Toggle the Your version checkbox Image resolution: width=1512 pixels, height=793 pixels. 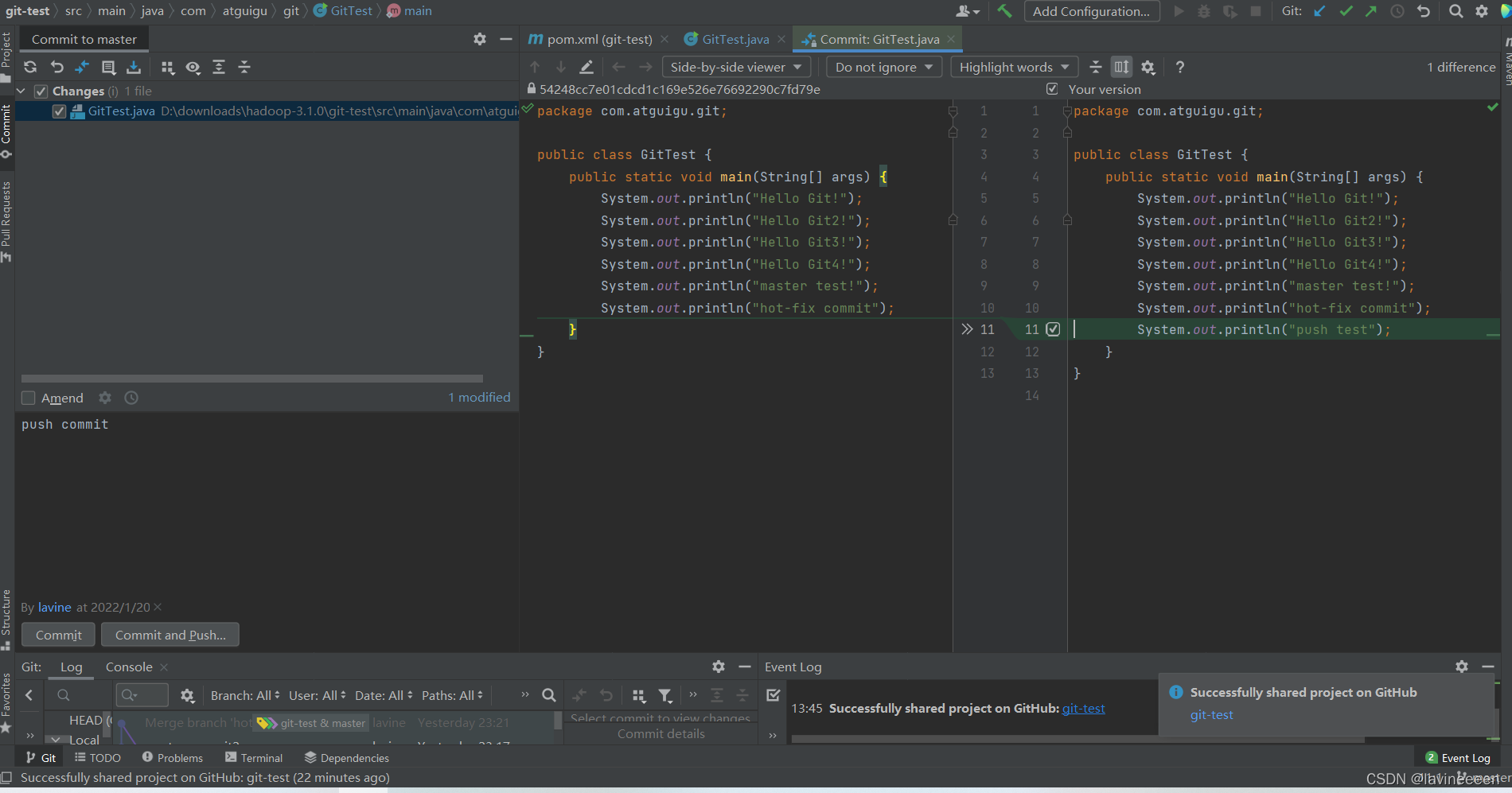[x=1052, y=89]
